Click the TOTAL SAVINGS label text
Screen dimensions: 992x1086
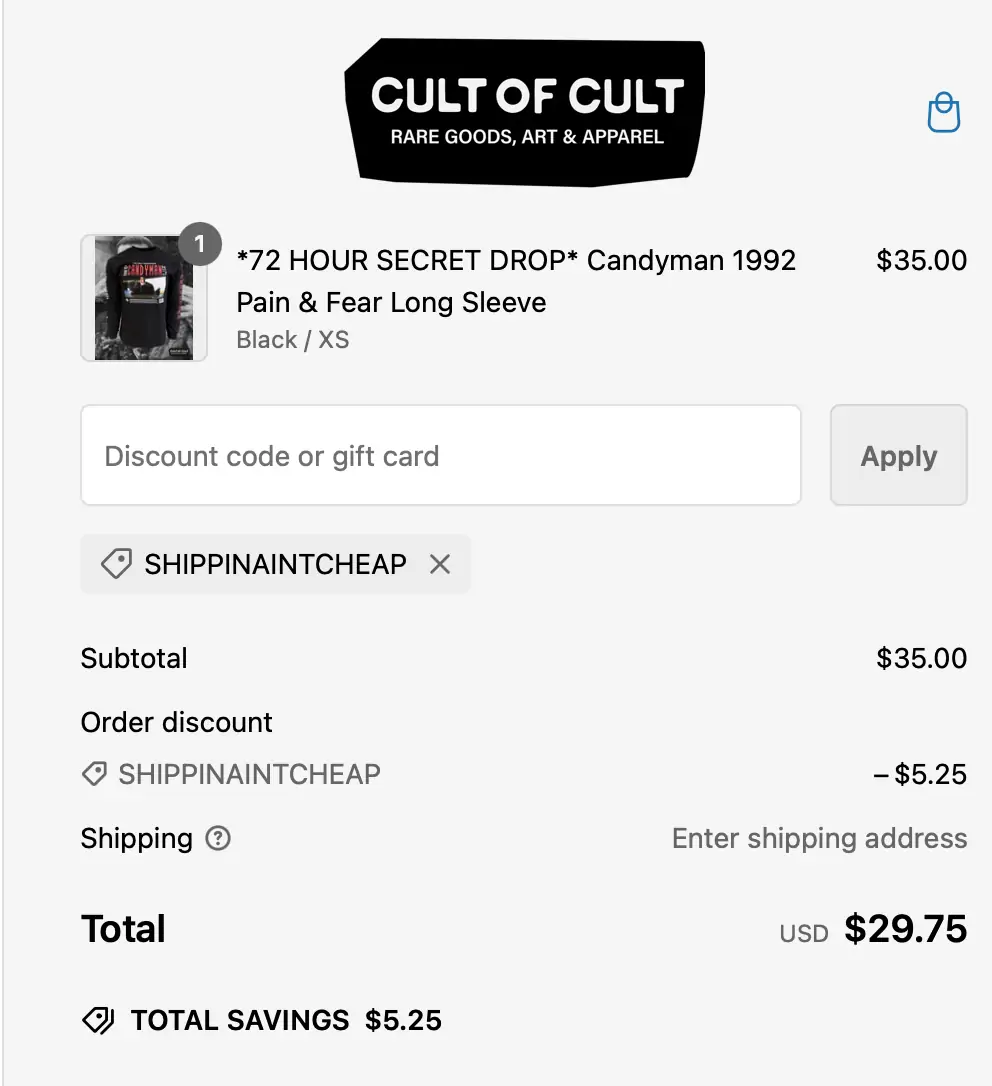[240, 1020]
